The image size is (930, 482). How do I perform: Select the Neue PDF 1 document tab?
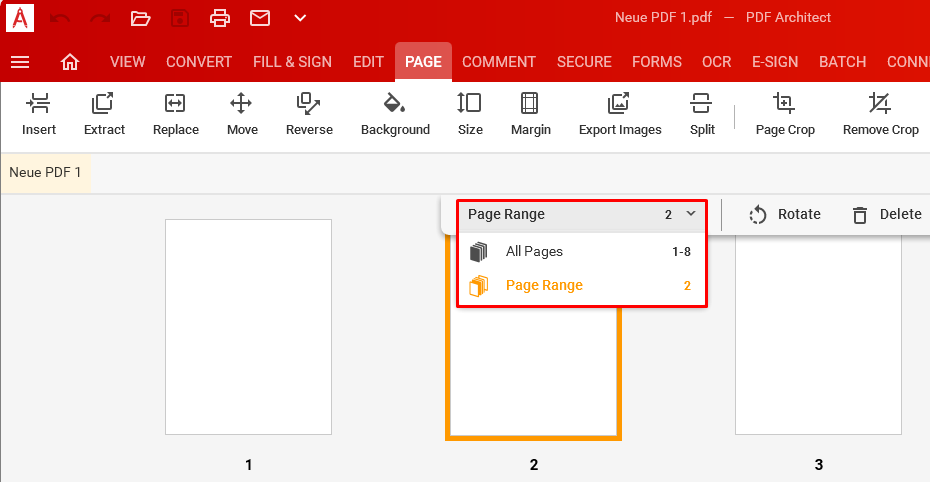pos(45,173)
